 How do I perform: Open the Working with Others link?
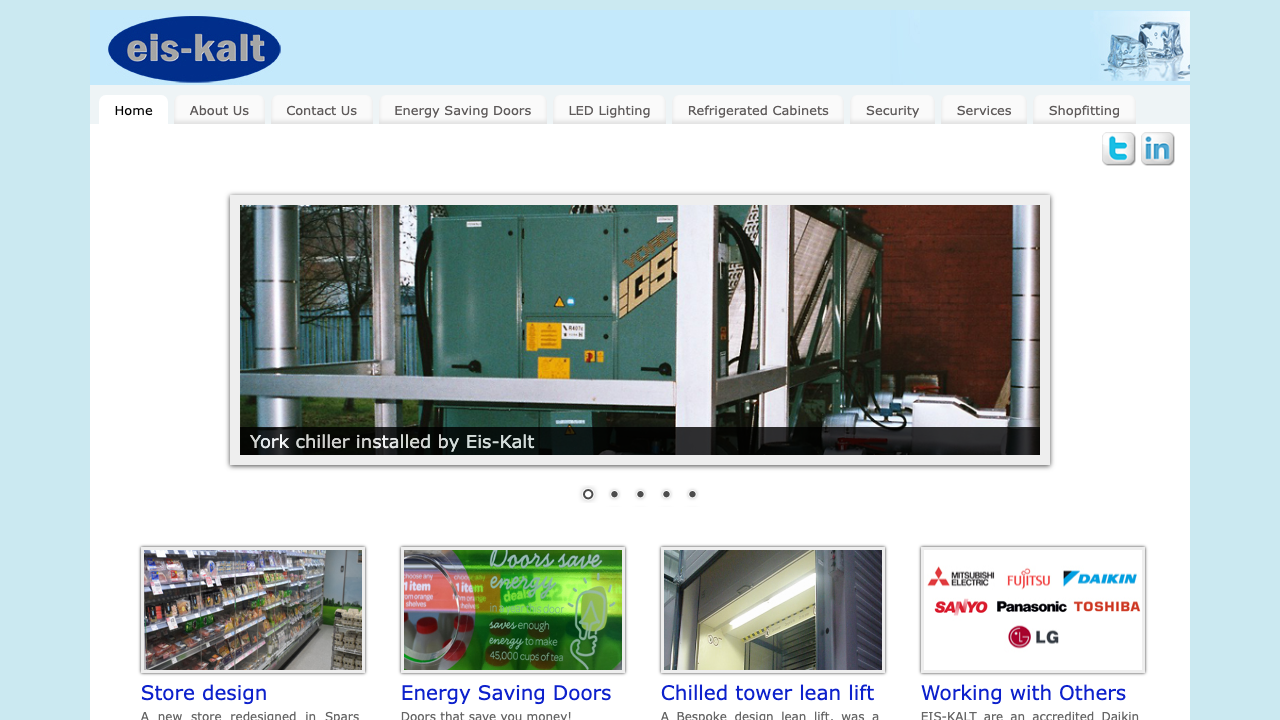[x=1023, y=692]
